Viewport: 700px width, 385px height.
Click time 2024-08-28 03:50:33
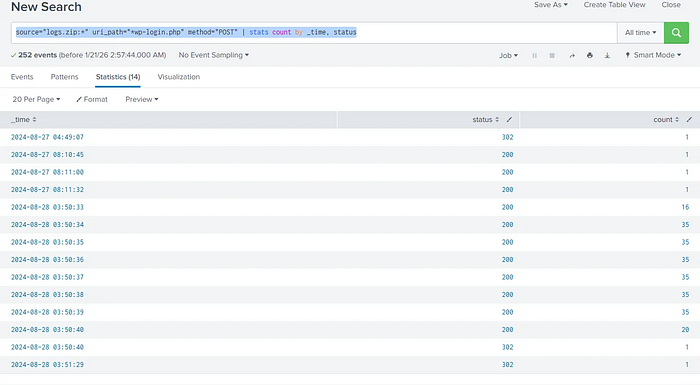[47, 207]
